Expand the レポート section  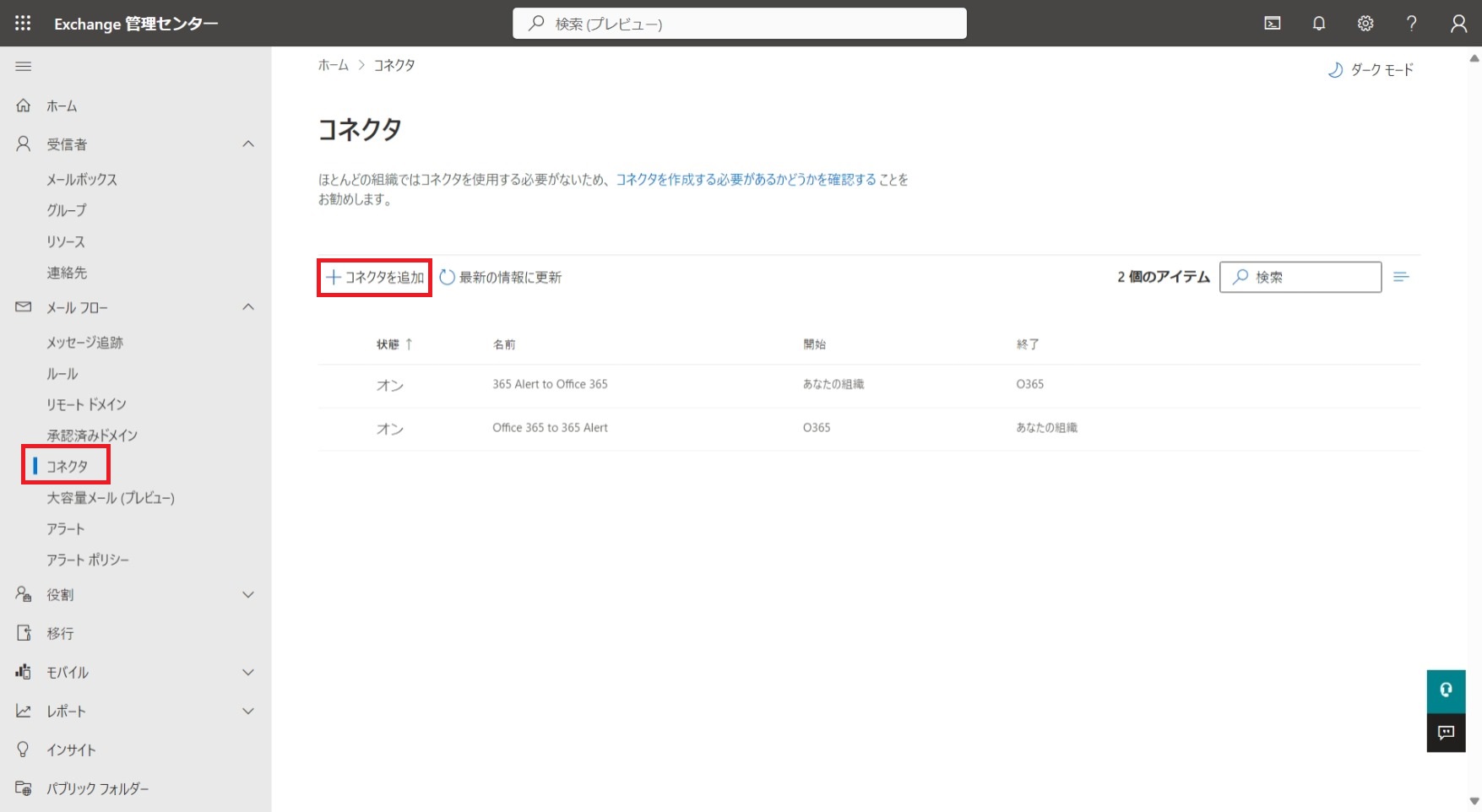click(248, 712)
